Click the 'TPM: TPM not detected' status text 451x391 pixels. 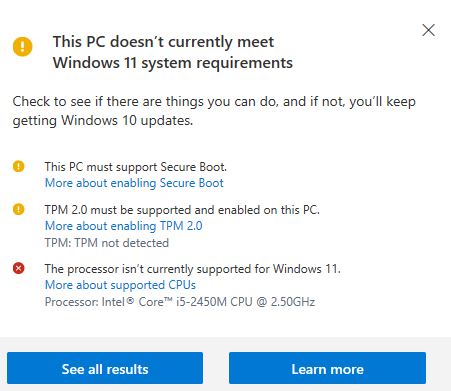[107, 243]
